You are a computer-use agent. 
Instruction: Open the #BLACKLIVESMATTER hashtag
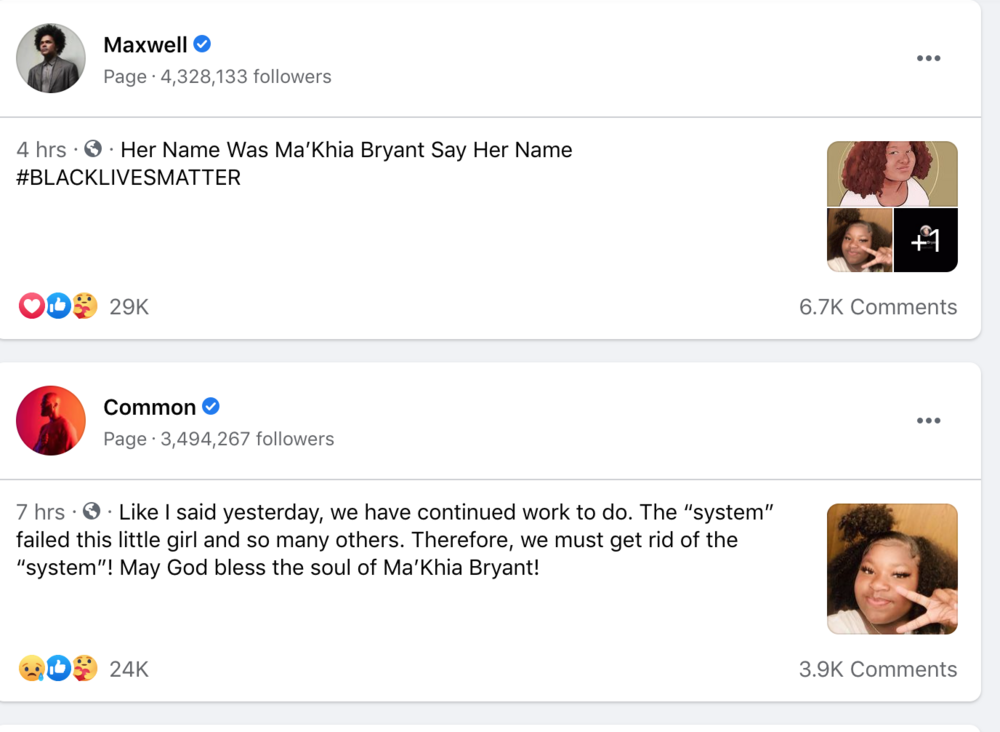pos(128,178)
